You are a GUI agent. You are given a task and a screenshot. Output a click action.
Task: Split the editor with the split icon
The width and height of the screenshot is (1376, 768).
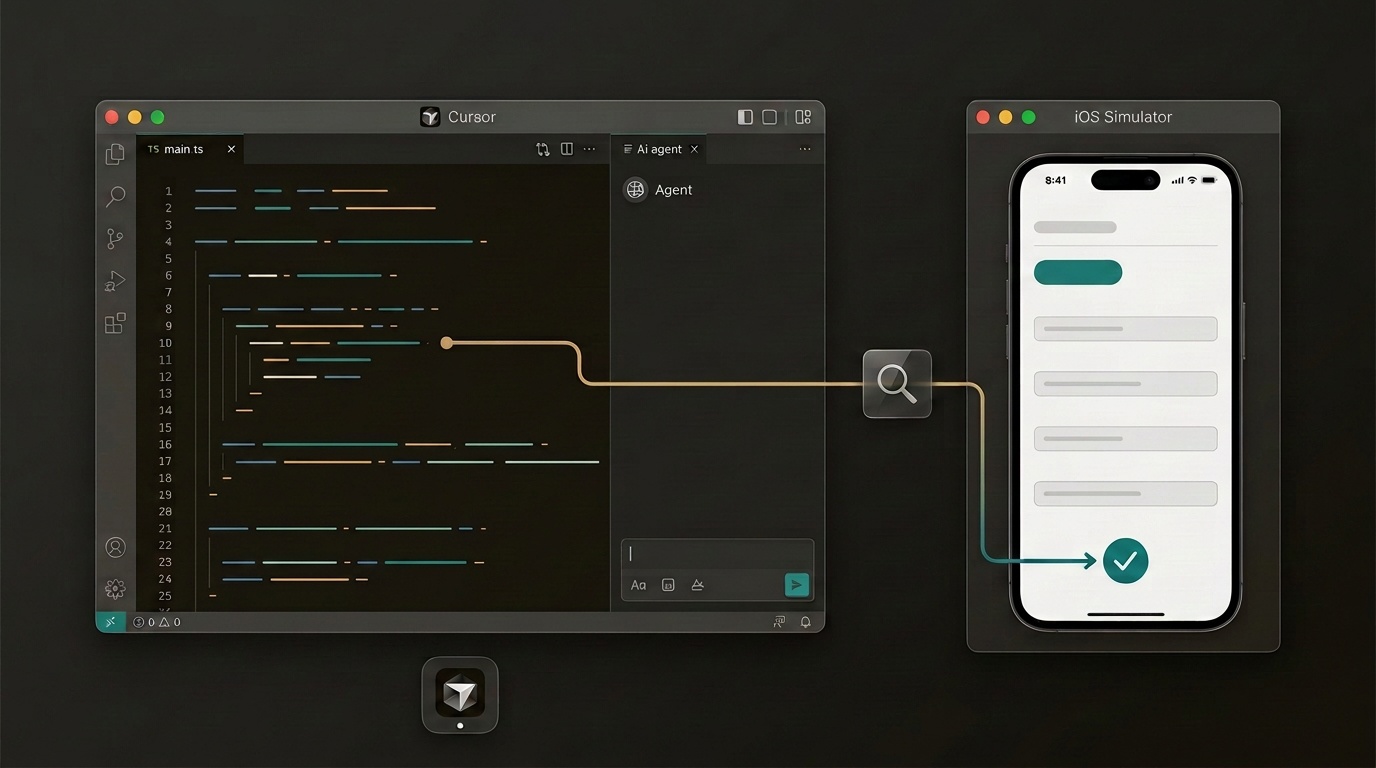(567, 149)
